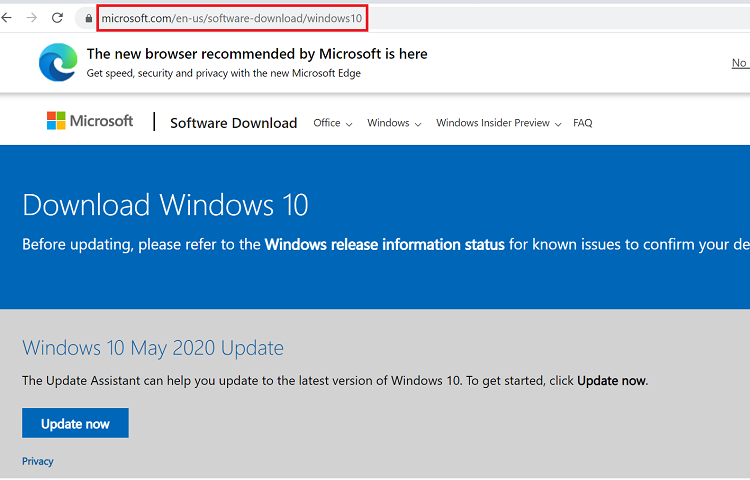Go to the Software Download home link

[x=233, y=123]
